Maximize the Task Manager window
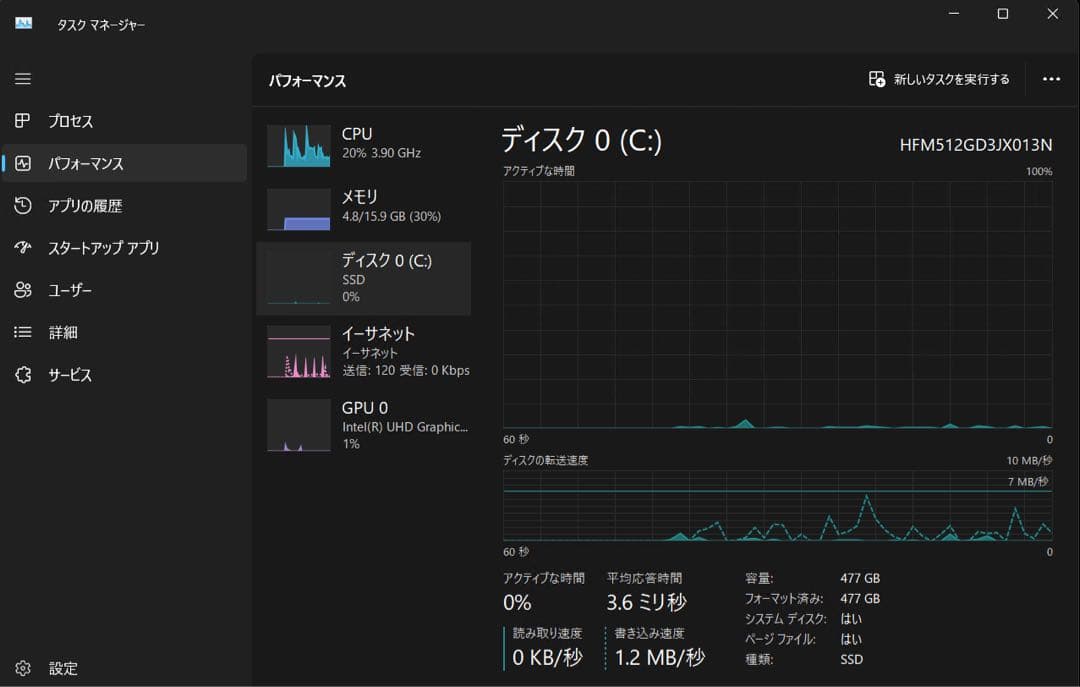The height and width of the screenshot is (687, 1080). 1002,14
